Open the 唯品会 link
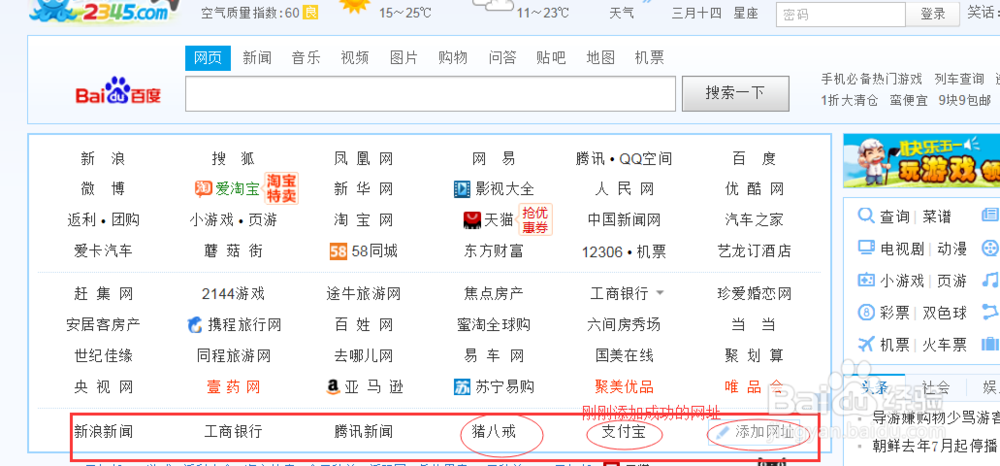This screenshot has width=1000, height=466. coord(754,386)
